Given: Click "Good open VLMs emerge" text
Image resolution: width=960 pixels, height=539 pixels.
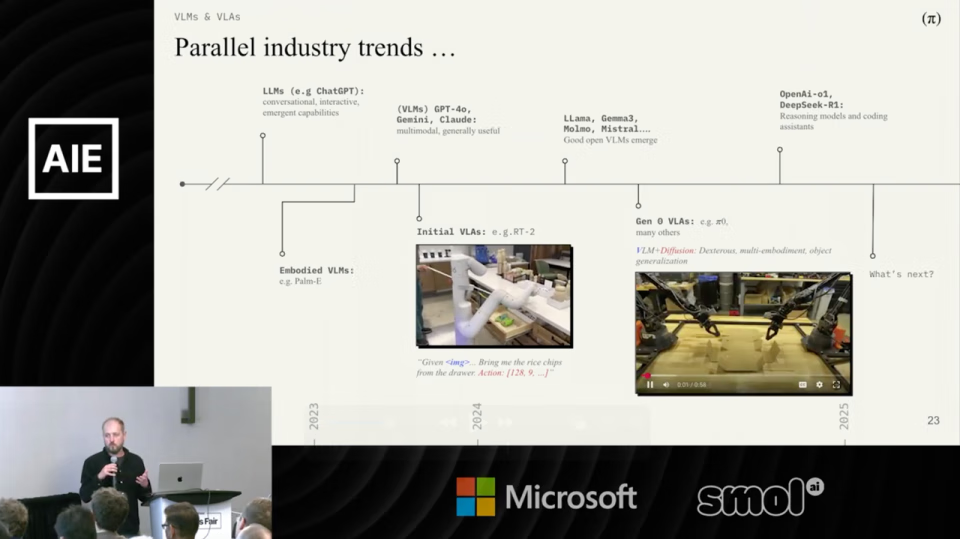Looking at the screenshot, I should (610, 140).
